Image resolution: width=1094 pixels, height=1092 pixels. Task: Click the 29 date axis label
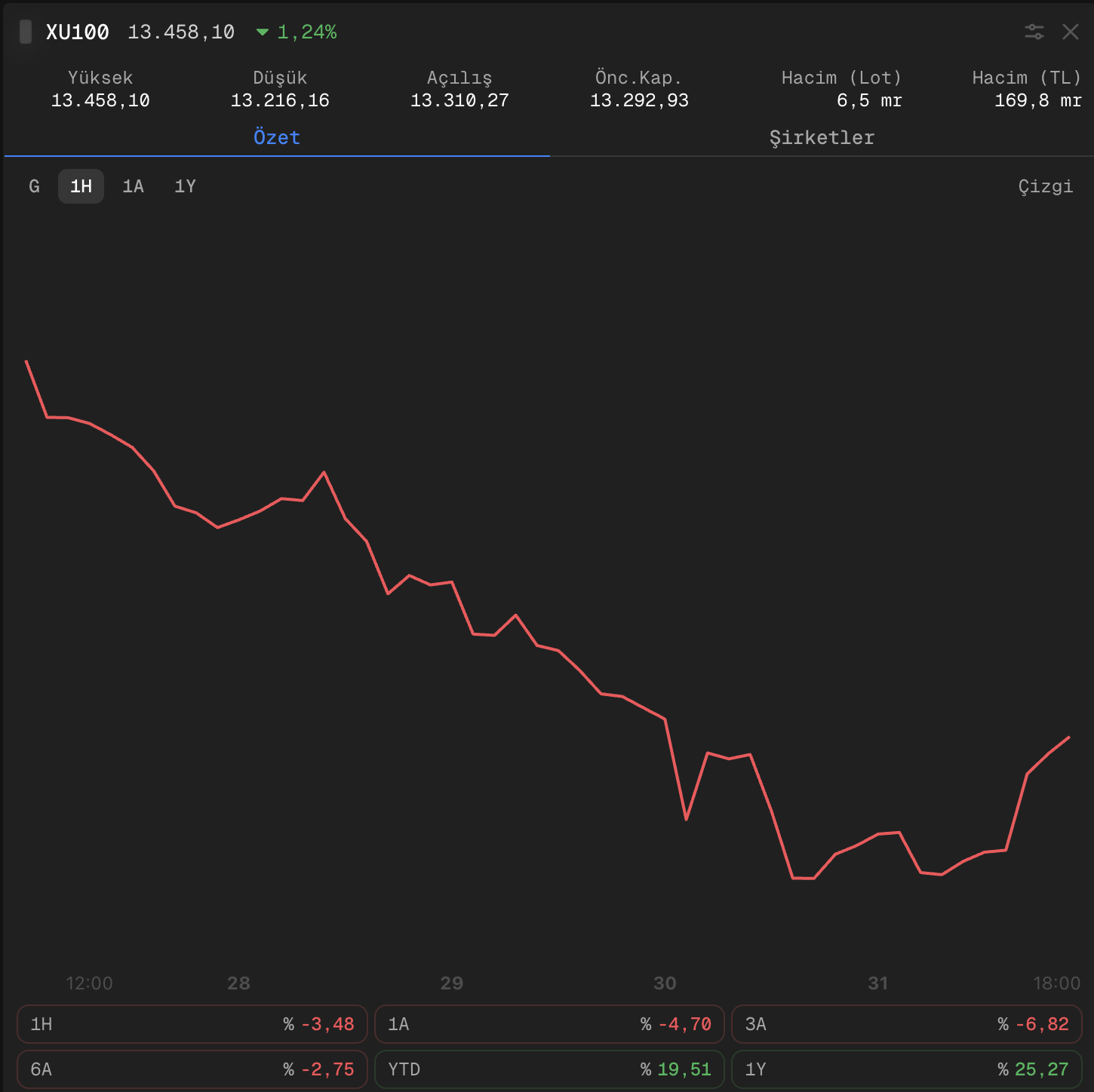(x=451, y=983)
